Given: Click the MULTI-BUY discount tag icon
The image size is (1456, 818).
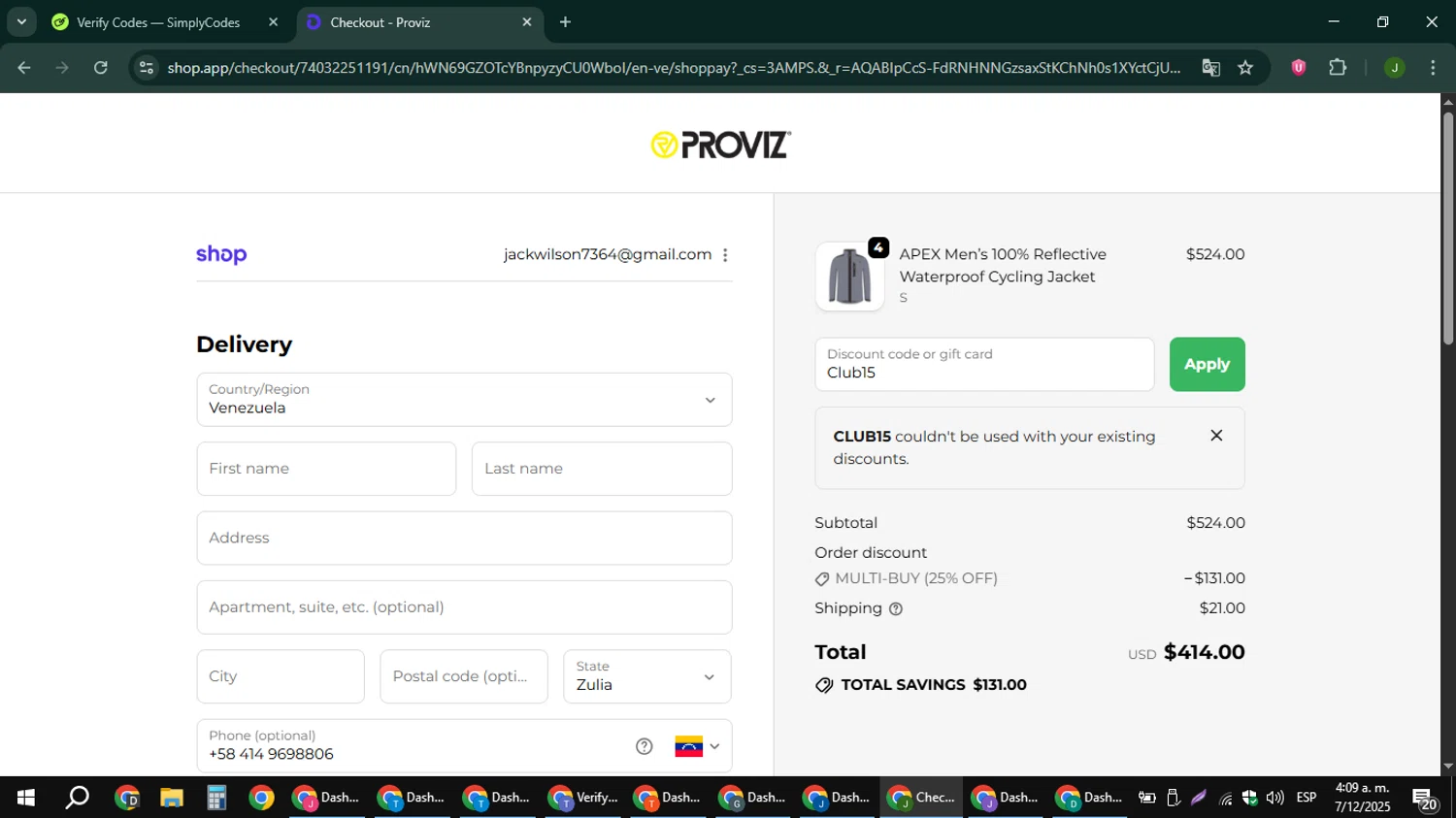Looking at the screenshot, I should tap(822, 579).
